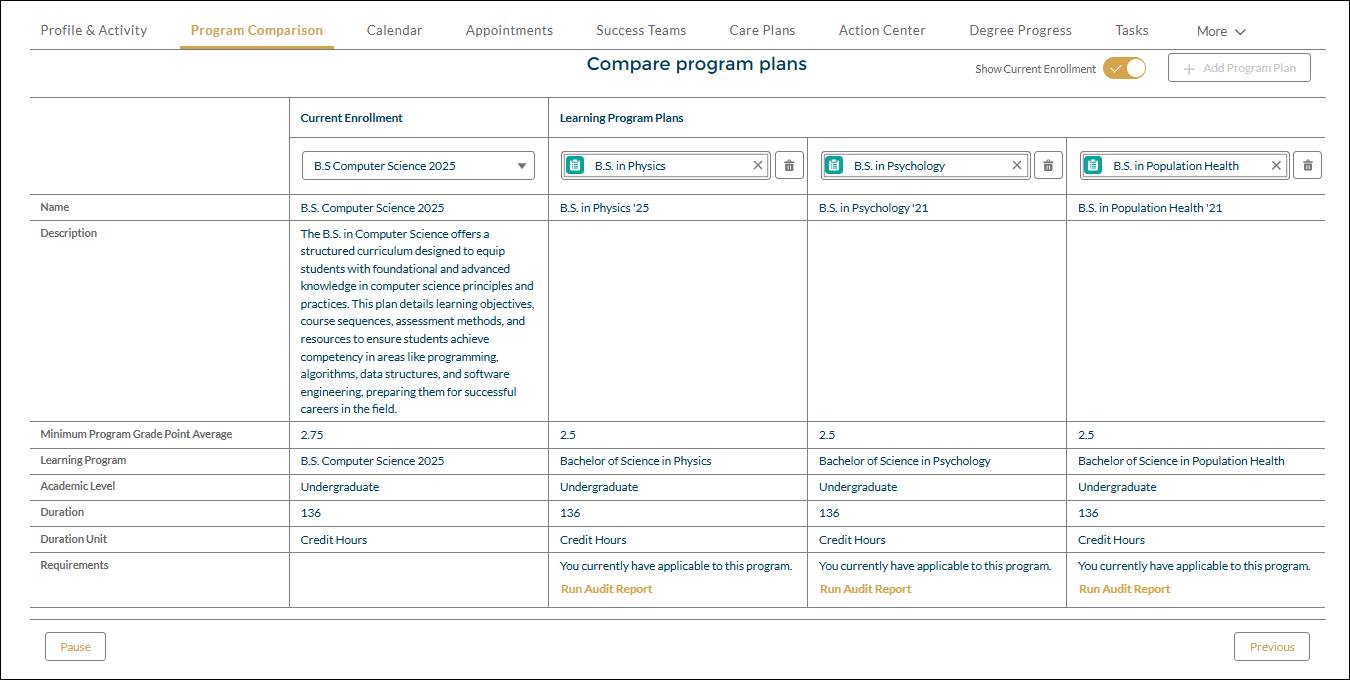
Task: Toggle the Show Current Enrollment switch
Action: point(1124,68)
